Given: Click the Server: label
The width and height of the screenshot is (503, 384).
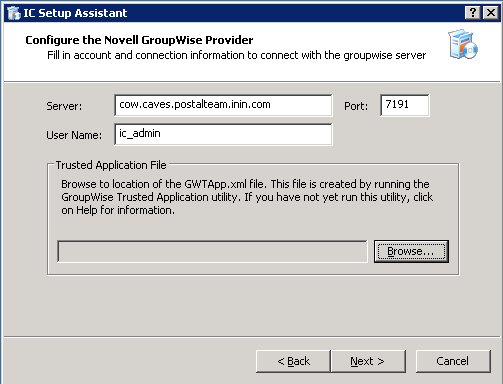Looking at the screenshot, I should click(64, 106).
